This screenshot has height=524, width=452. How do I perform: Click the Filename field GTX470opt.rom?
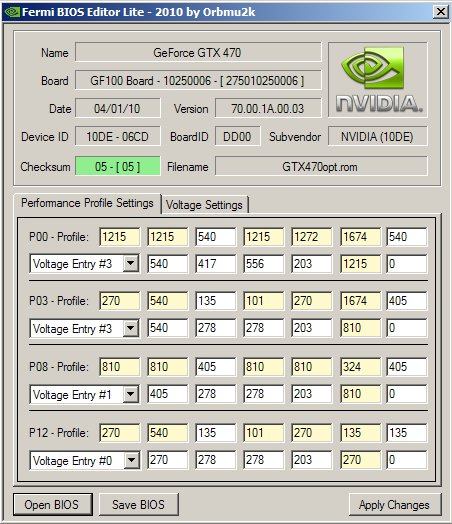(x=321, y=166)
